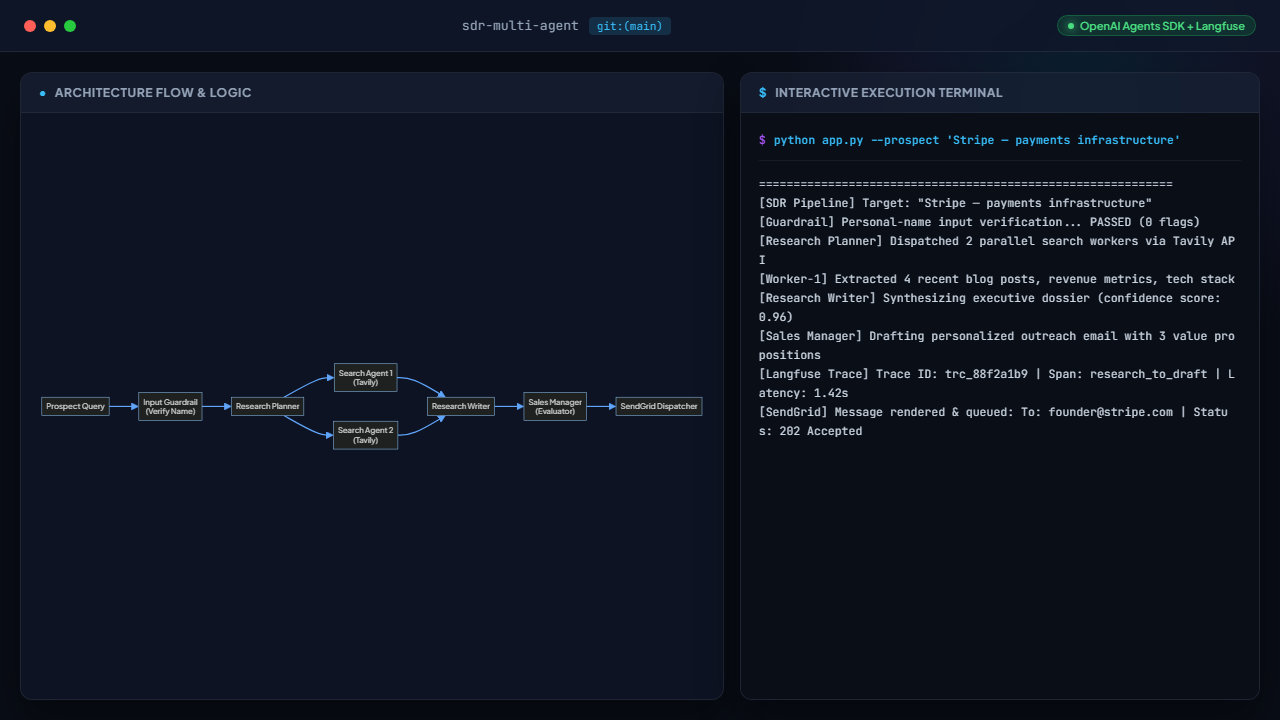This screenshot has width=1280, height=720.
Task: Click the git:(main) branch badge
Action: tap(630, 26)
